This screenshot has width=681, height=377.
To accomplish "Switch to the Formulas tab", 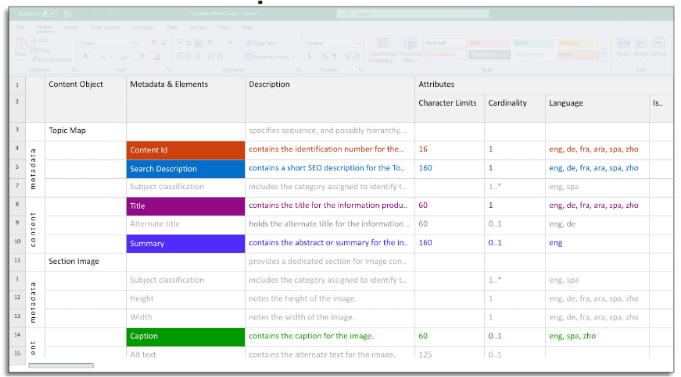I will 143,27.
